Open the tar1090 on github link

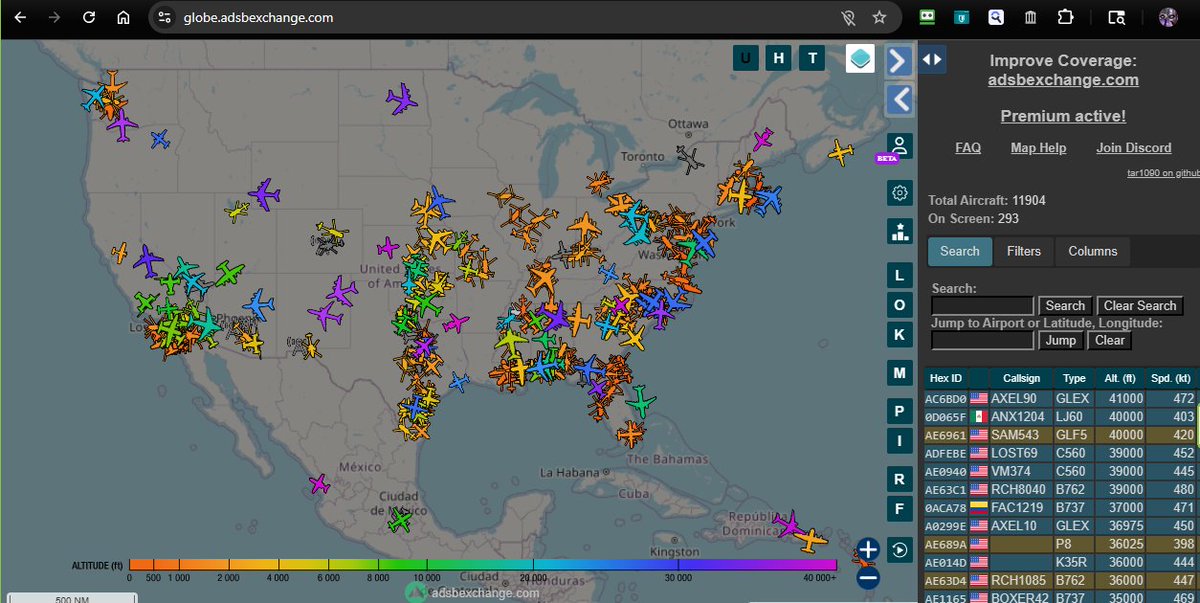click(1163, 173)
